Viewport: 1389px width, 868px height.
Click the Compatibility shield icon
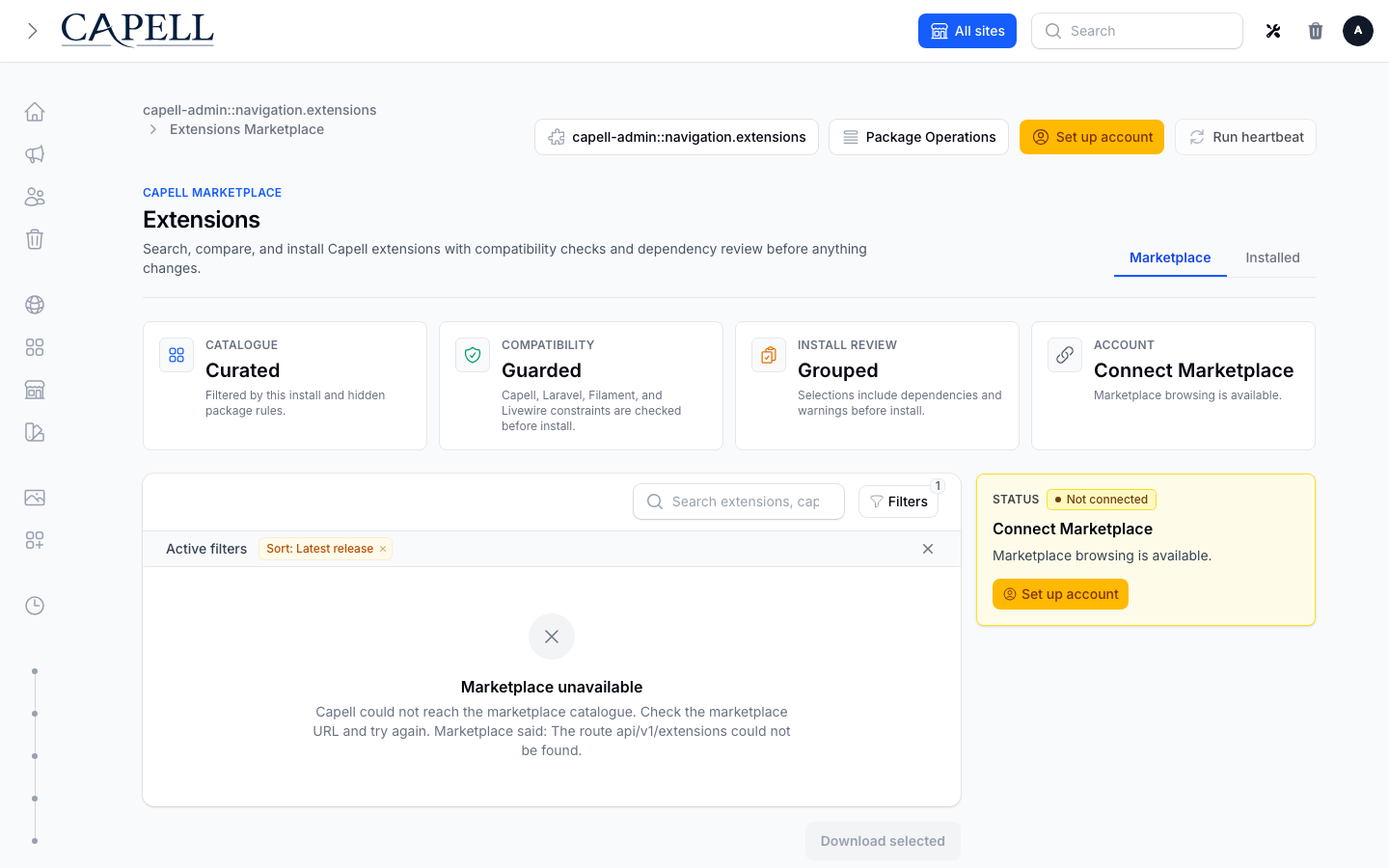473,355
